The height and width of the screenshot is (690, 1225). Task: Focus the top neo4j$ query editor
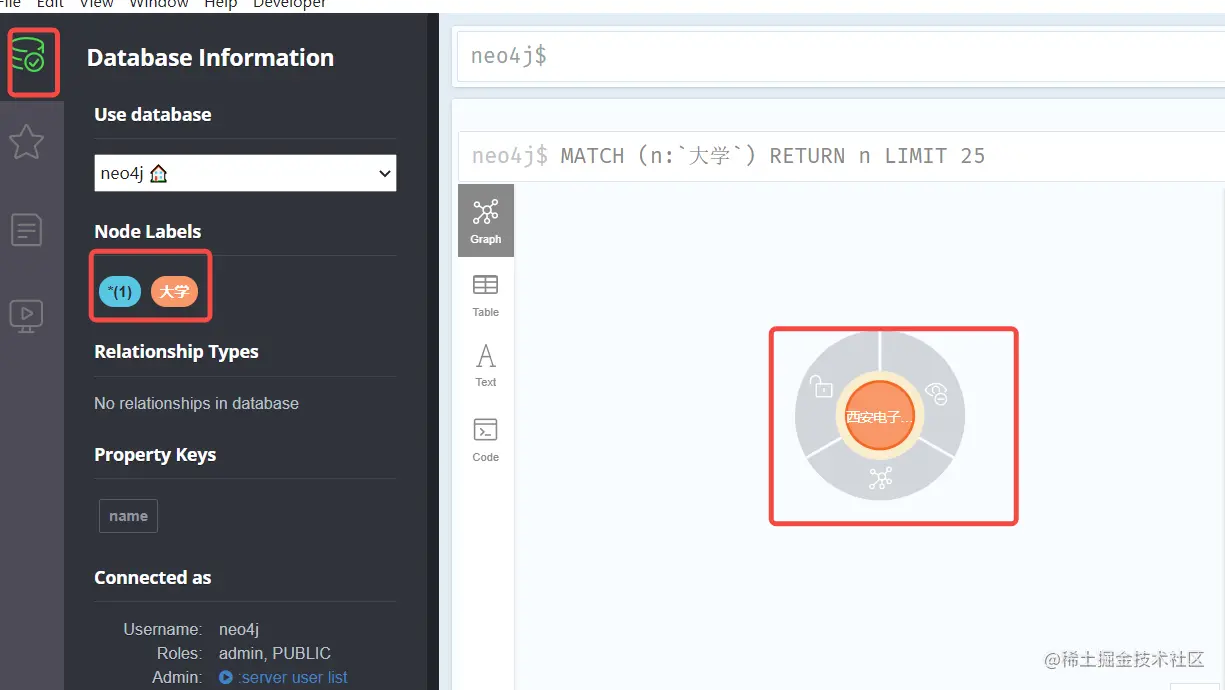(840, 56)
